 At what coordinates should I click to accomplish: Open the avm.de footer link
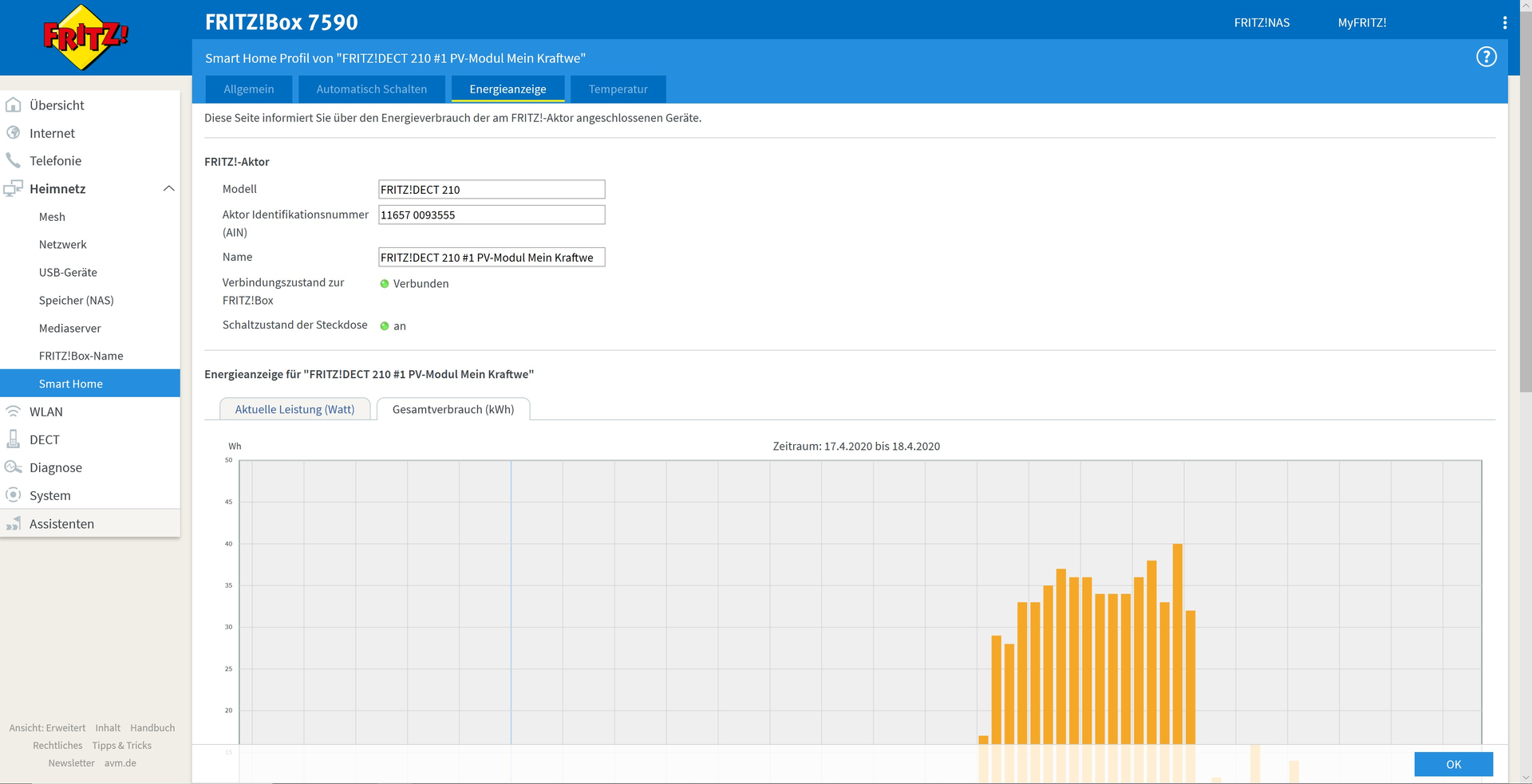point(120,762)
